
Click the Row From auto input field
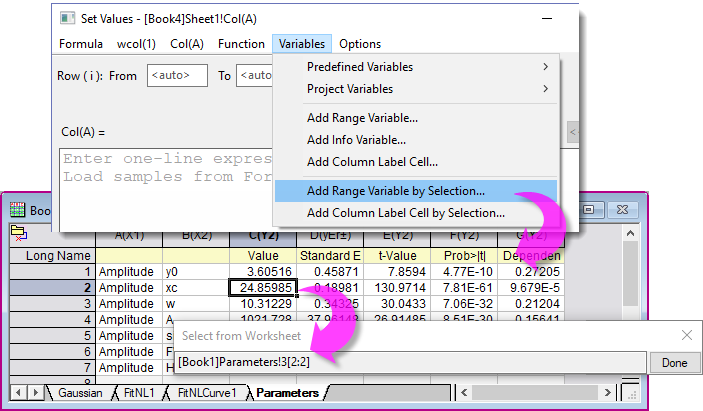coord(177,75)
